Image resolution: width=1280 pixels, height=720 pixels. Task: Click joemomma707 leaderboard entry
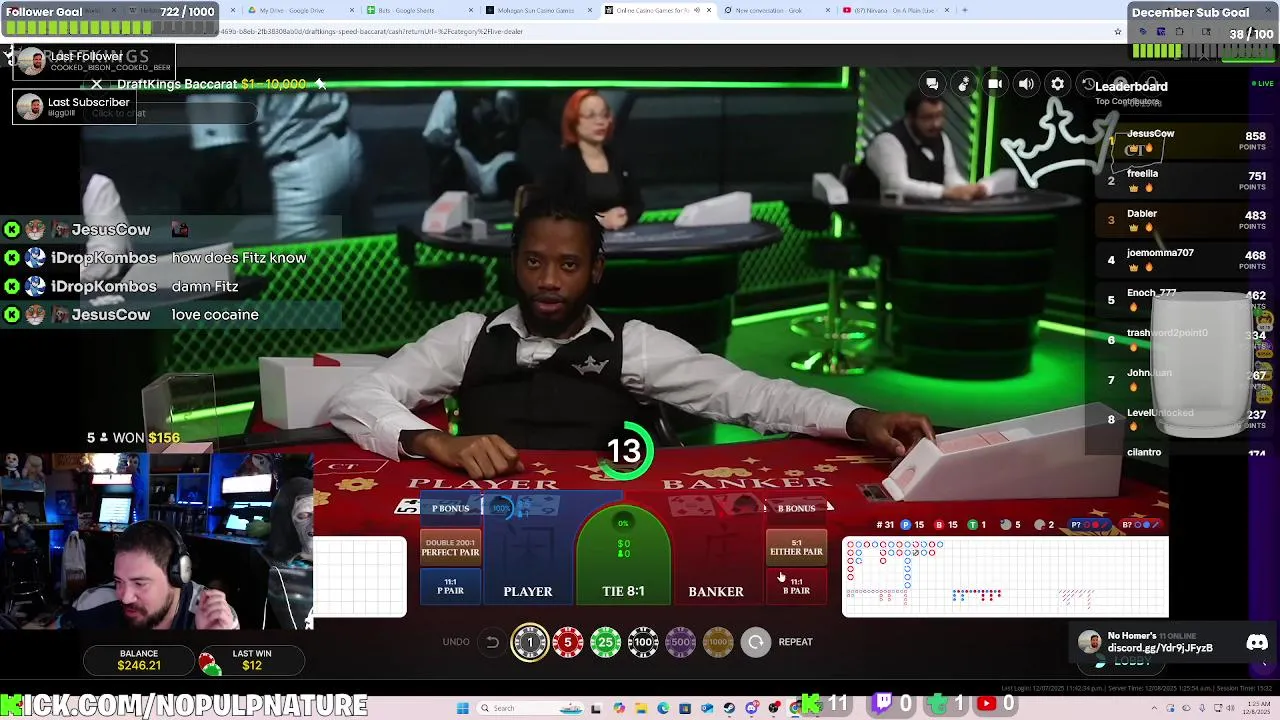click(x=1186, y=260)
